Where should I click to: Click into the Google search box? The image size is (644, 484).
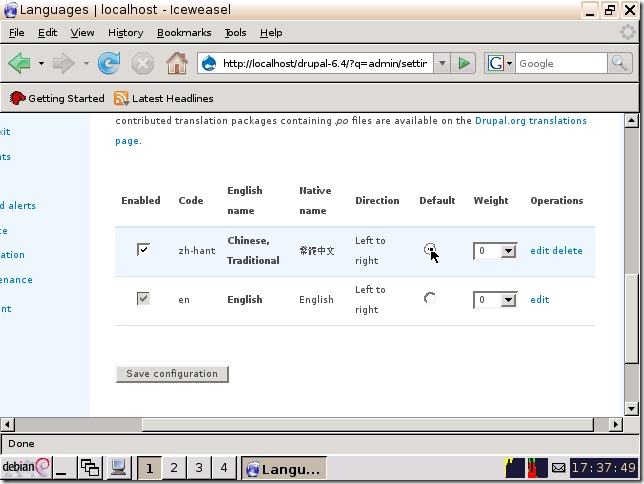click(561, 63)
